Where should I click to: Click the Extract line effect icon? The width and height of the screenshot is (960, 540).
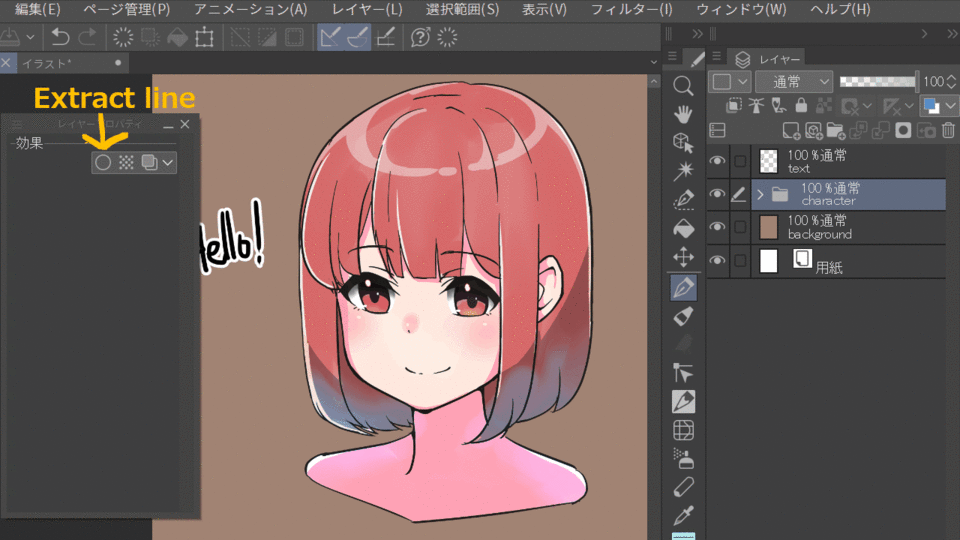click(x=103, y=162)
